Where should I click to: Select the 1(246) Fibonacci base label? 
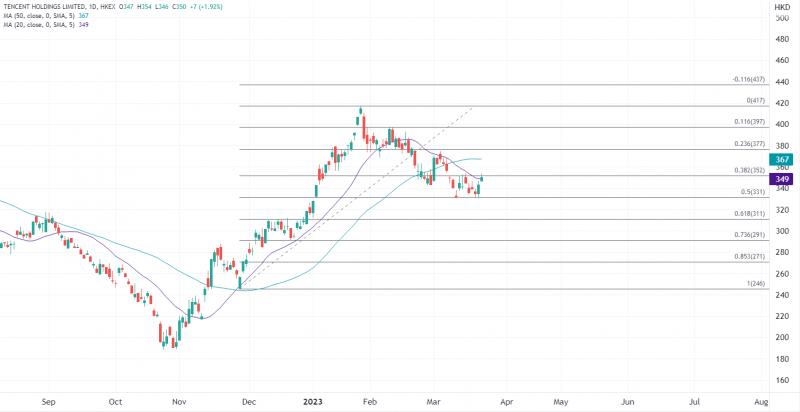pos(756,284)
